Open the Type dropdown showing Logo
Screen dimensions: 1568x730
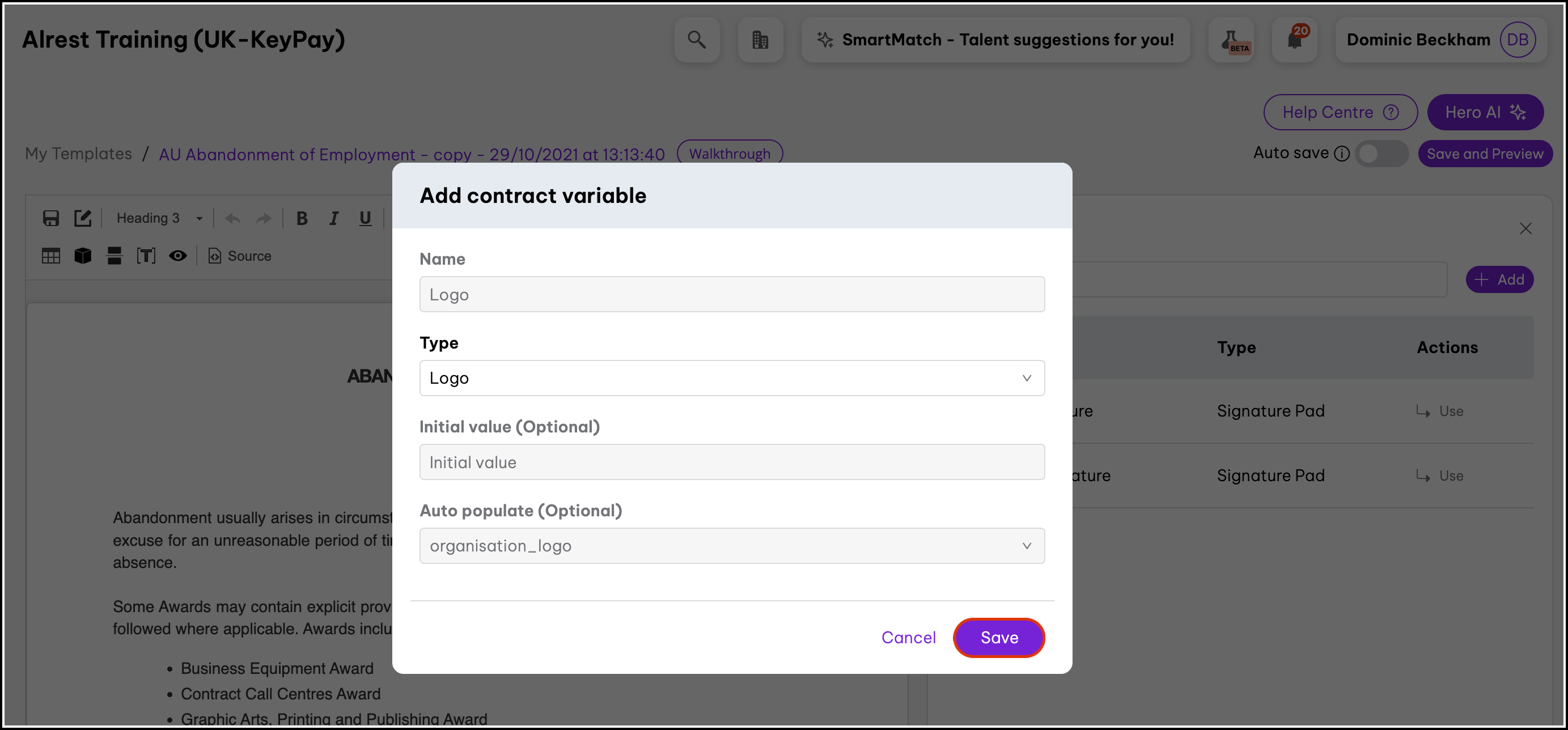click(x=732, y=379)
